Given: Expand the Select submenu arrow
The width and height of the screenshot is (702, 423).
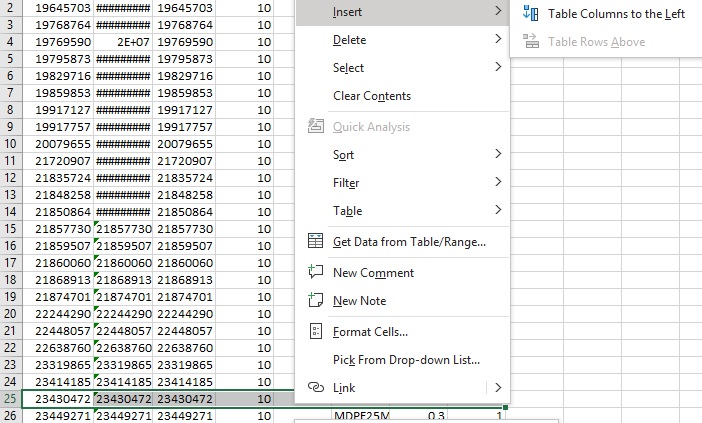Looking at the screenshot, I should pyautogui.click(x=498, y=67).
